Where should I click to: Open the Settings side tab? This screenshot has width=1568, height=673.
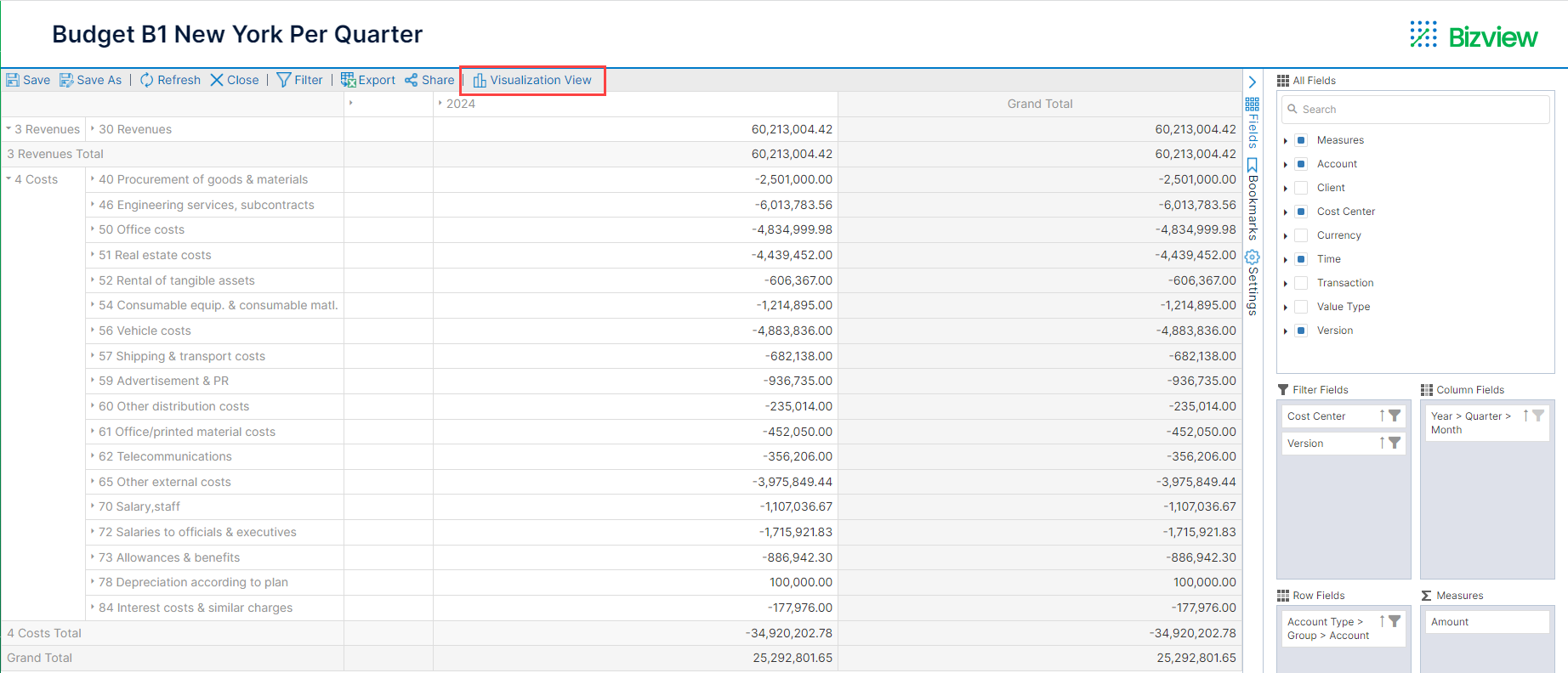pyautogui.click(x=1252, y=283)
